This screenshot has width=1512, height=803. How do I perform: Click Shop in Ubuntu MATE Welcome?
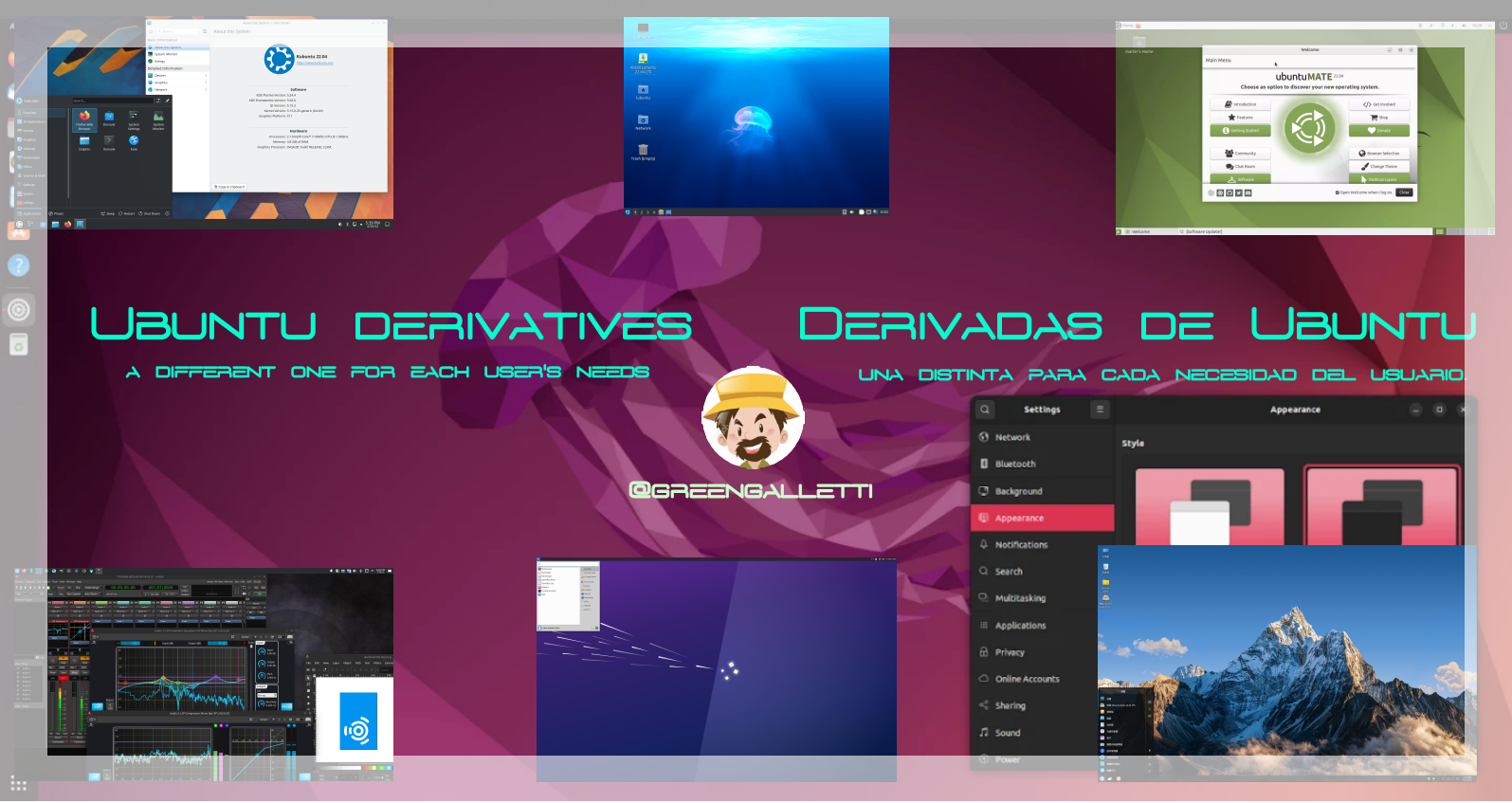pos(1379,118)
